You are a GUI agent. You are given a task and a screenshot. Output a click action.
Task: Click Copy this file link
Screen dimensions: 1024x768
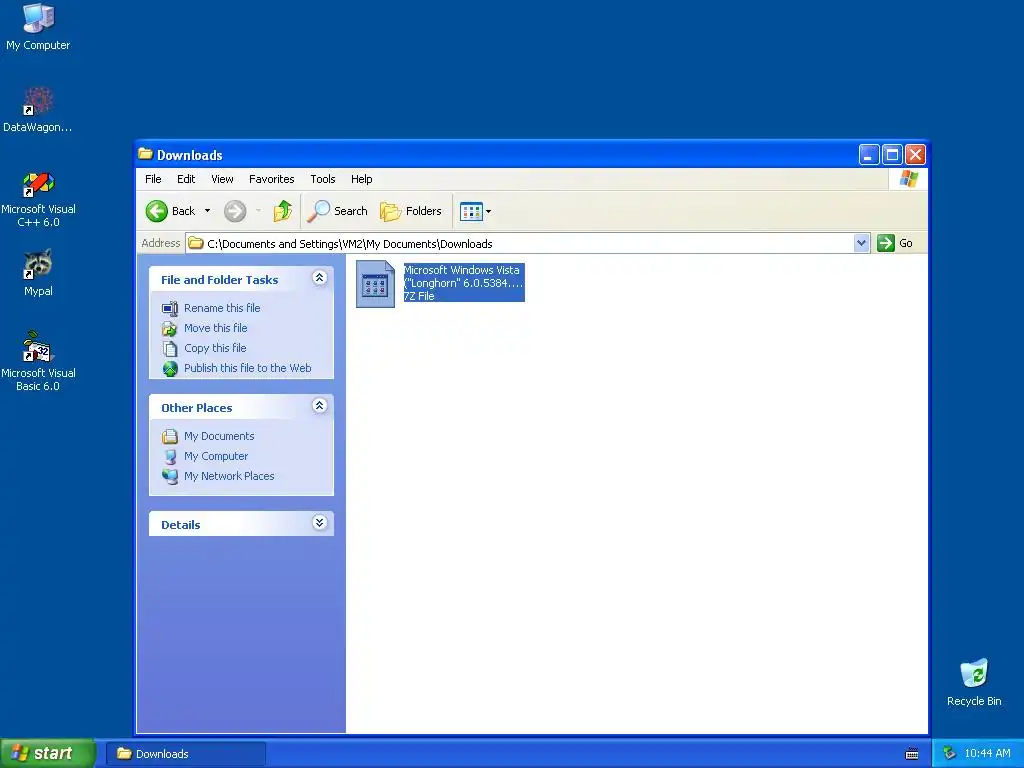[x=215, y=348]
